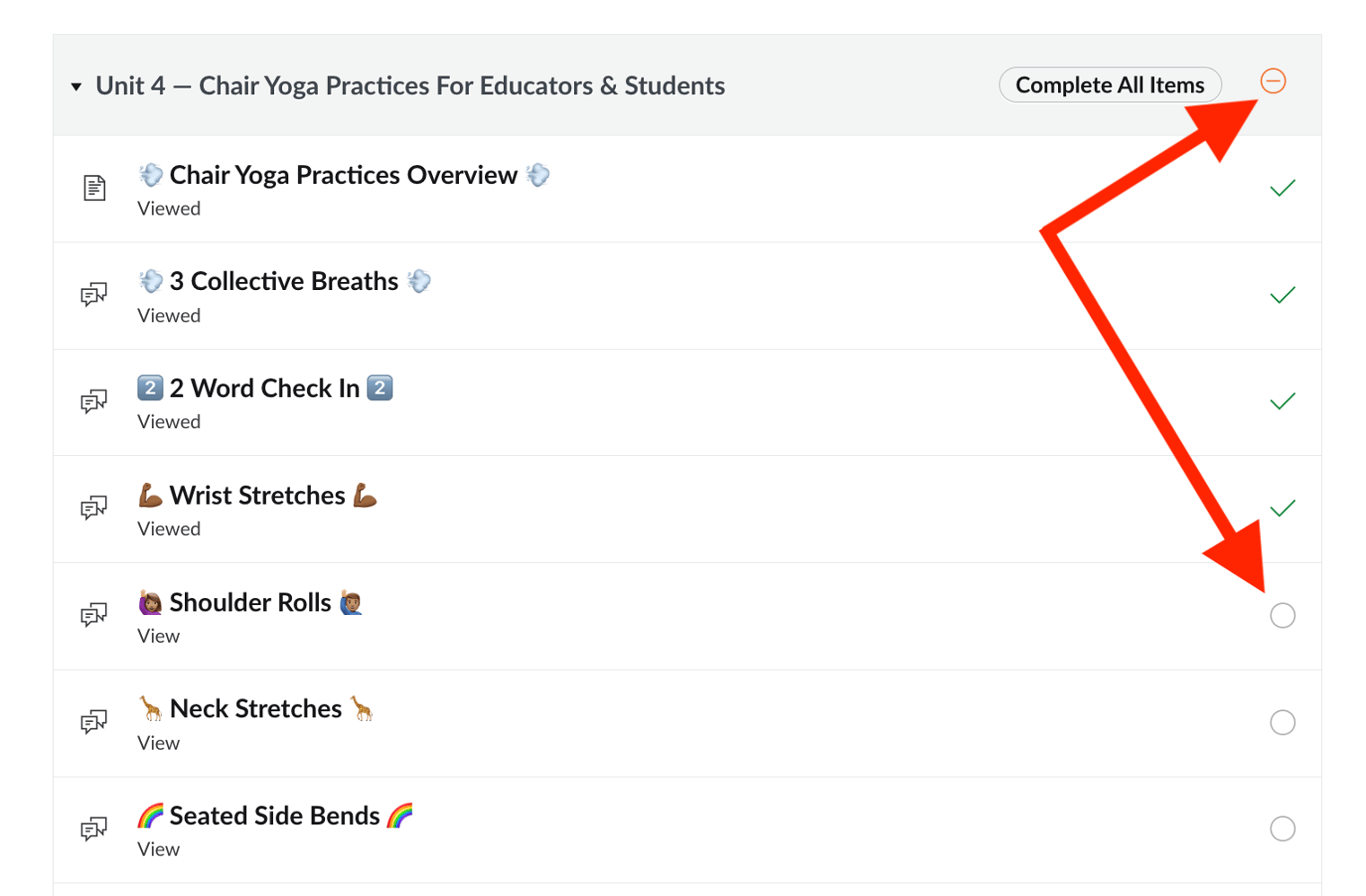This screenshot has height=896, width=1366.
Task: Select the discussion icon next to Neck Stretches
Action: [94, 723]
